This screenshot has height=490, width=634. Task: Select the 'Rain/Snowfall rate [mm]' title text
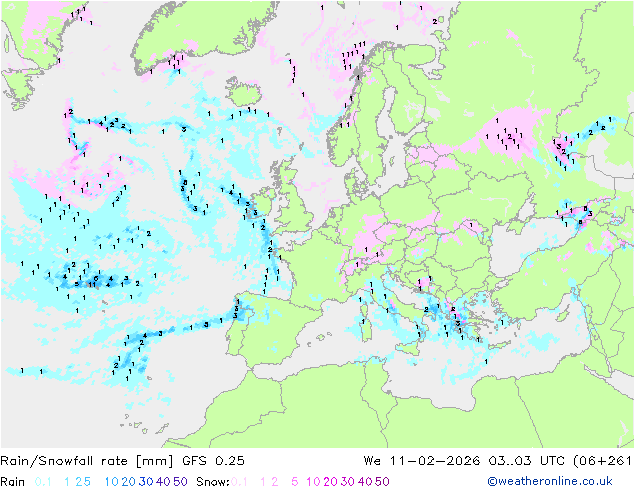point(87,461)
